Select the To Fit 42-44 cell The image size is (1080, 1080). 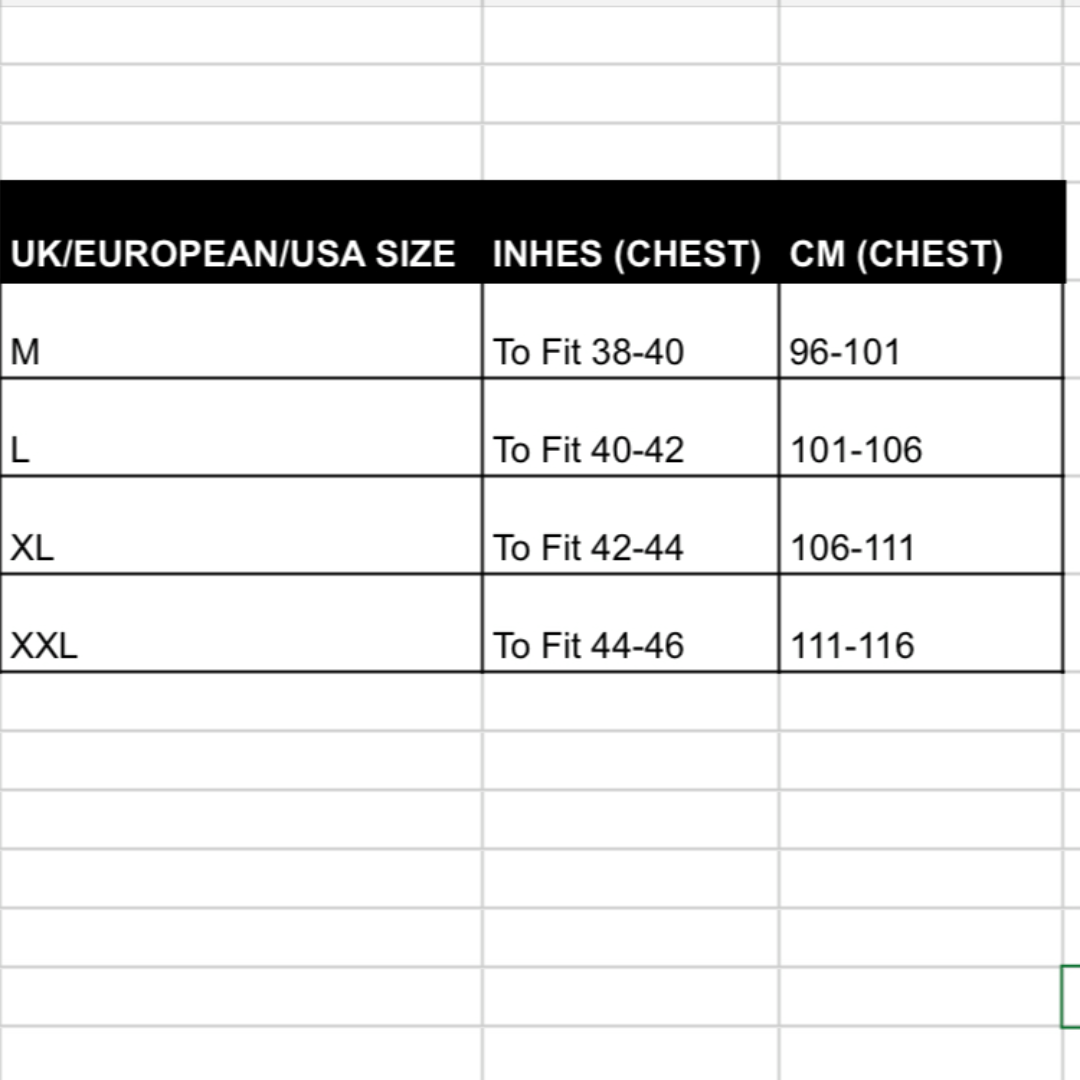click(x=630, y=526)
